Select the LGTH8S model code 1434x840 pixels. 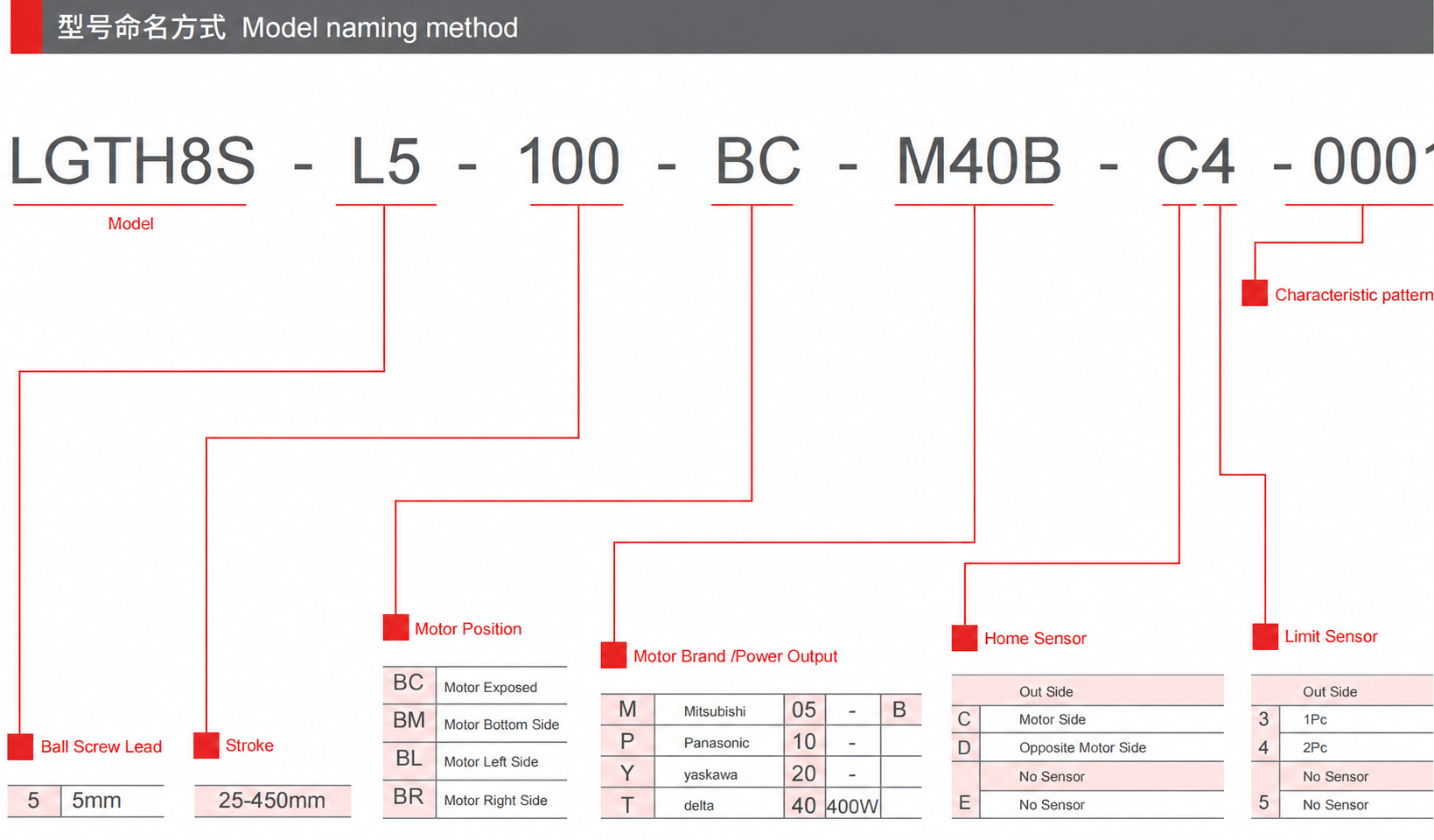click(x=132, y=162)
